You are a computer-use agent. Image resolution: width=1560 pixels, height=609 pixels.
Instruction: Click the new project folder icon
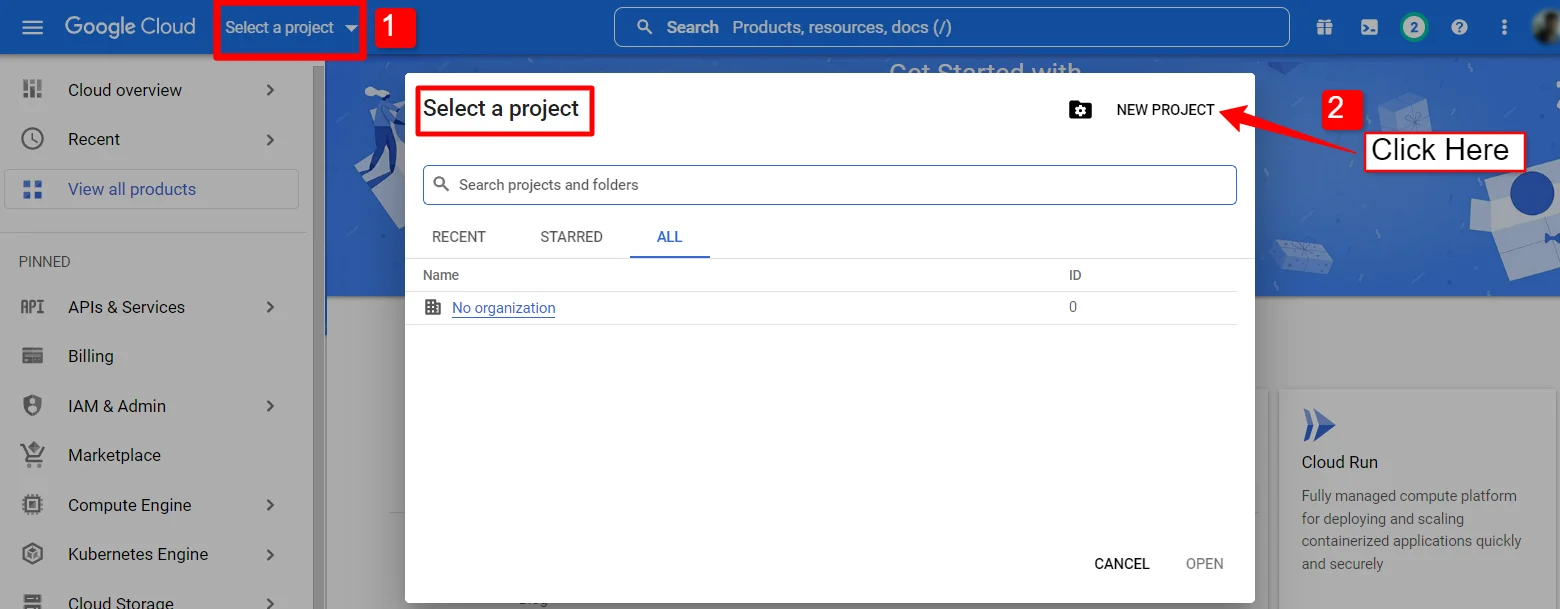tap(1081, 110)
